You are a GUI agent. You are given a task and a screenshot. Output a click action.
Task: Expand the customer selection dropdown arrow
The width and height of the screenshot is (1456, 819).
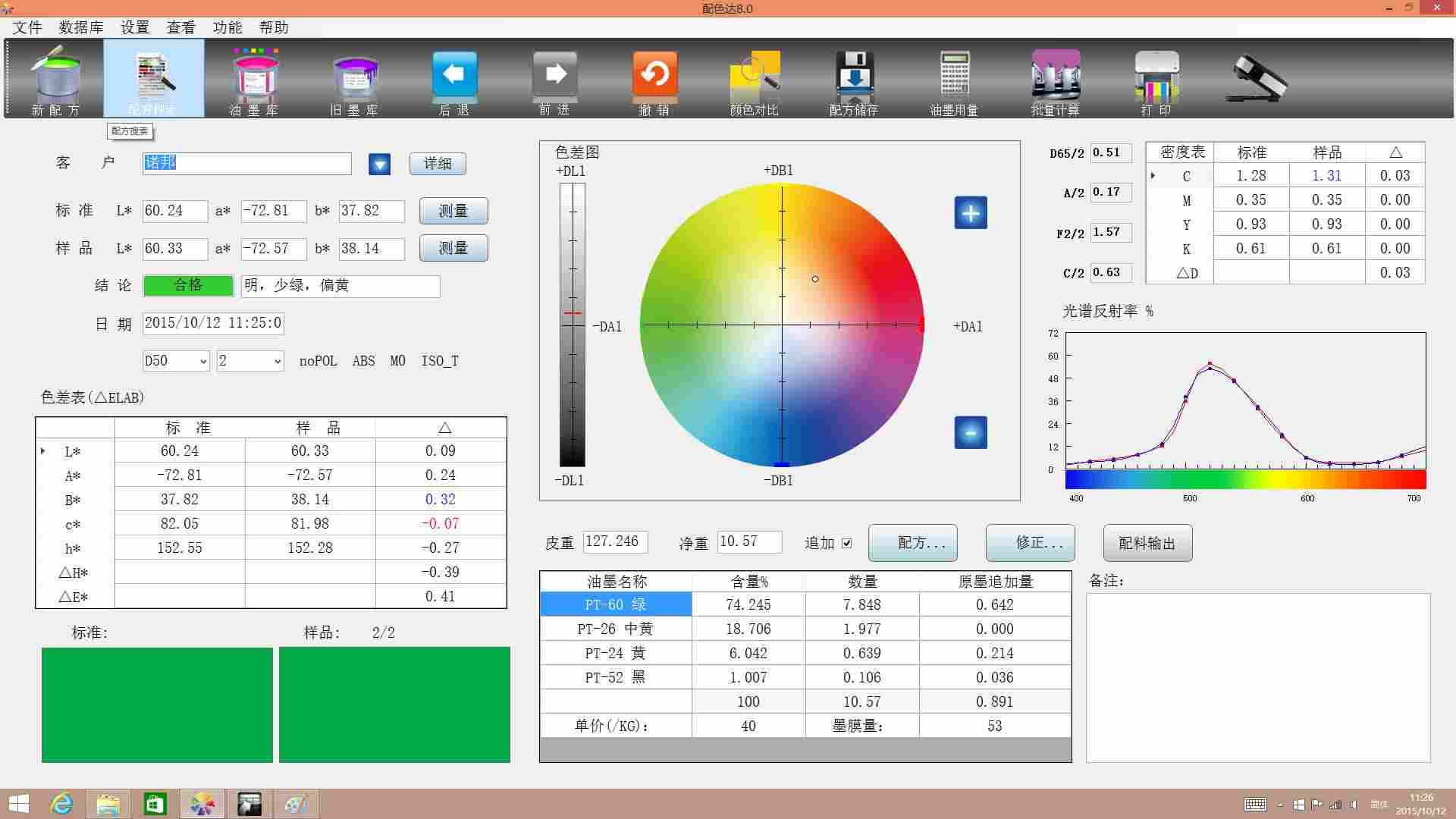[379, 164]
